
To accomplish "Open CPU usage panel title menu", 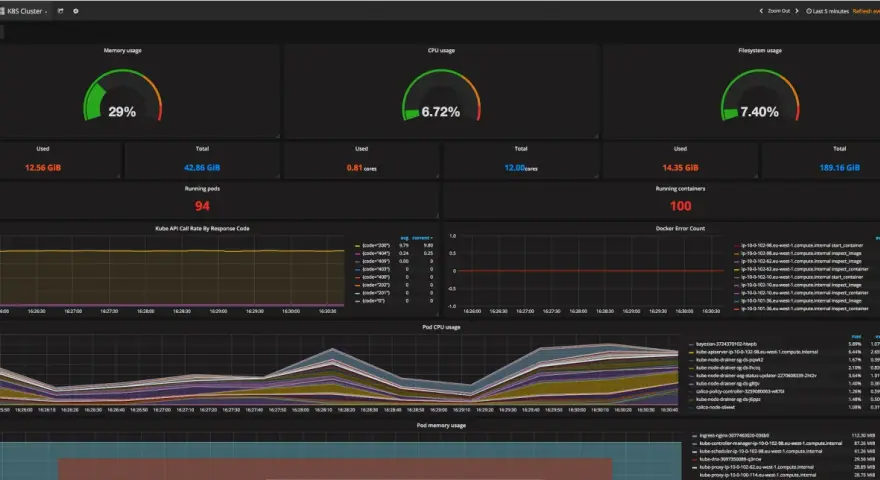I will pos(441,51).
